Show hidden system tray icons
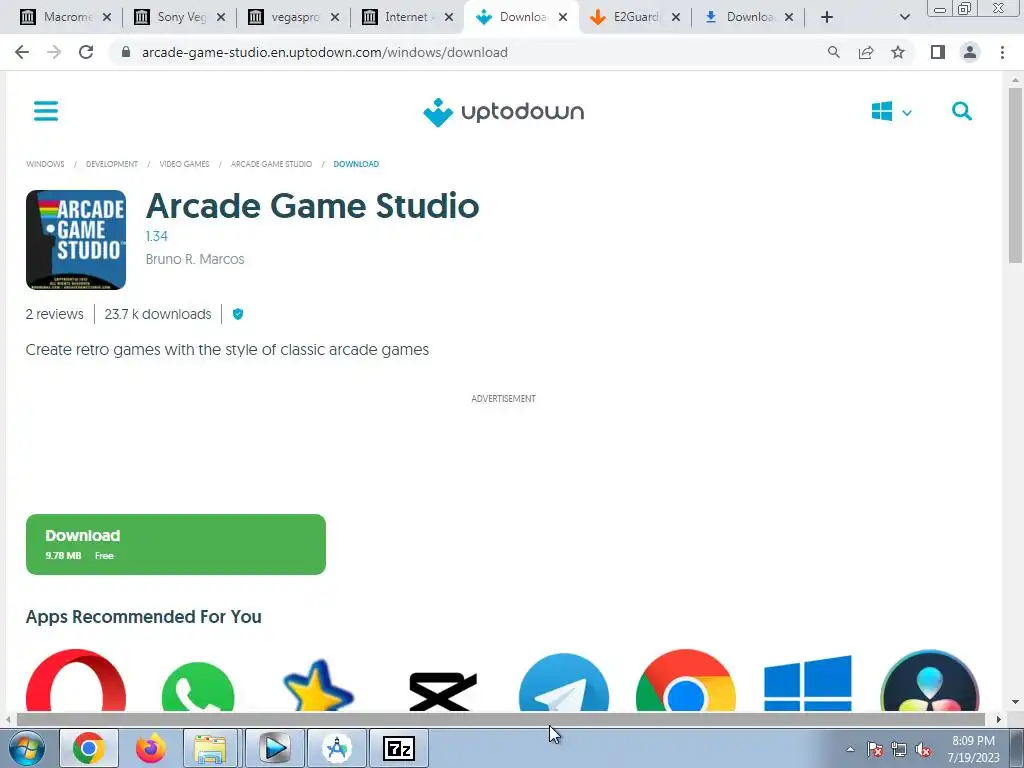This screenshot has width=1024, height=768. pos(850,749)
